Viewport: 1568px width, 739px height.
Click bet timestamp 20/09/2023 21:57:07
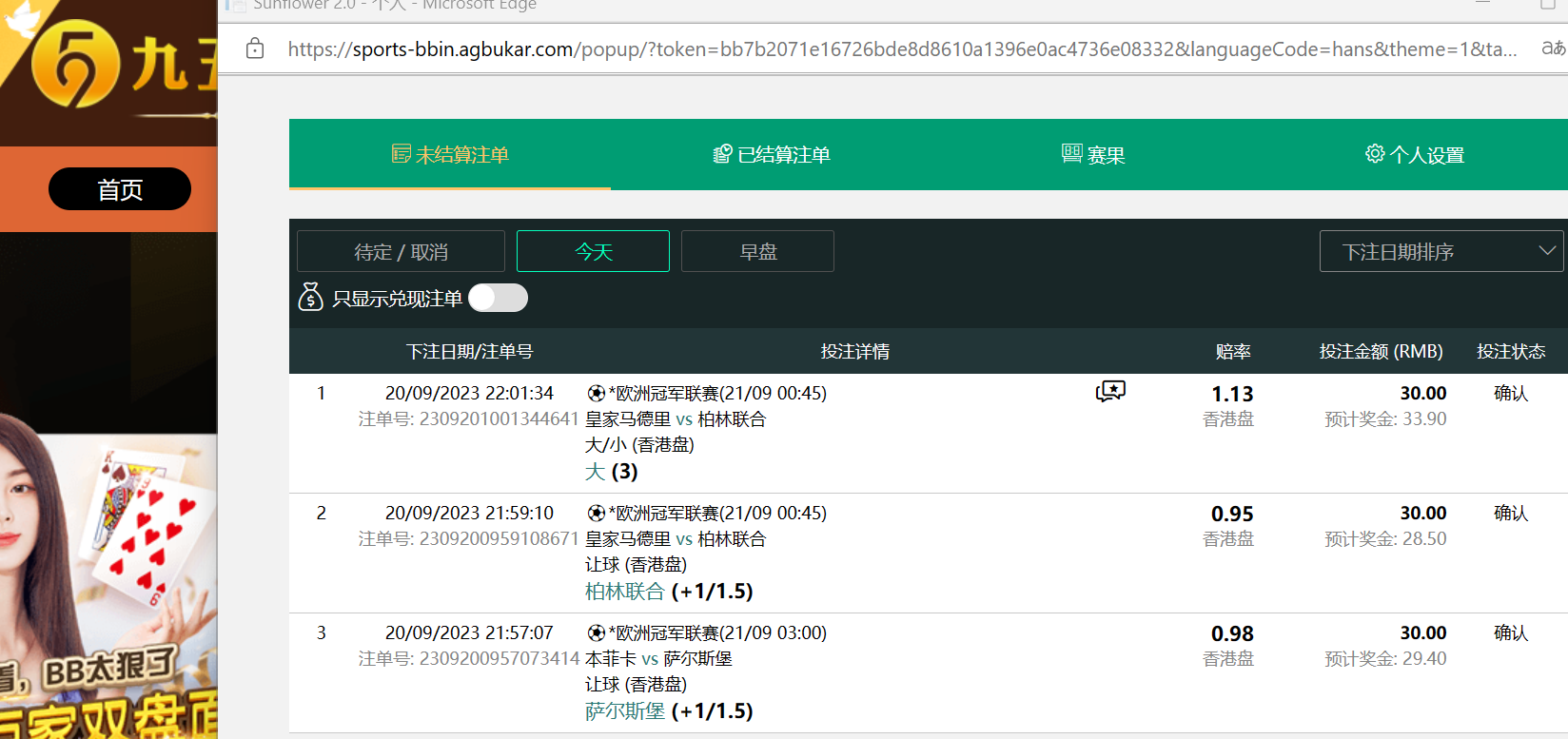coord(469,632)
